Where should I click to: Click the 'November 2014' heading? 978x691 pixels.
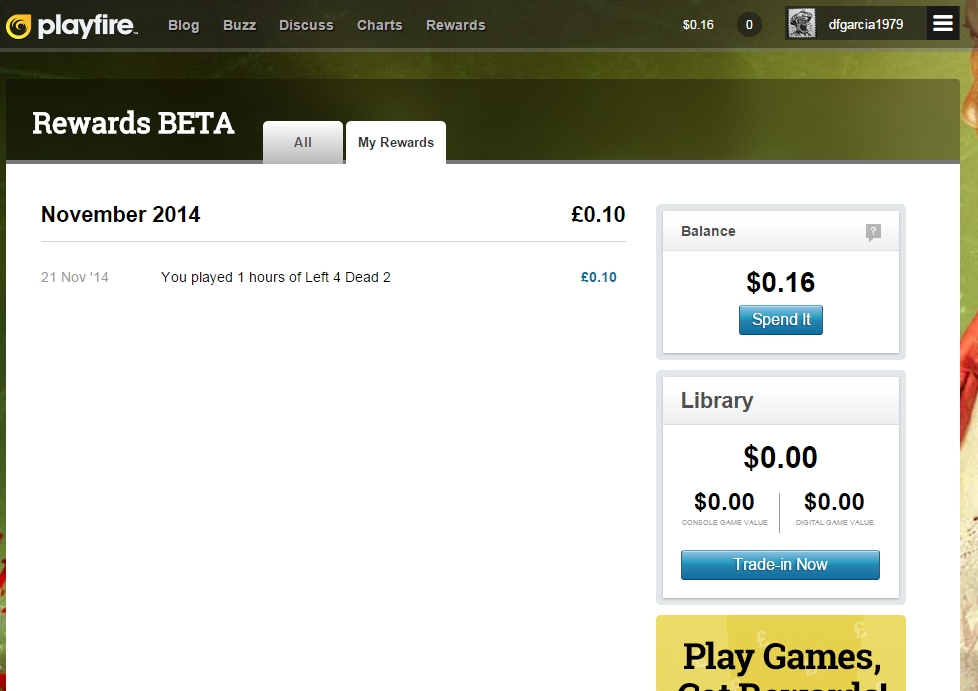[x=120, y=215]
